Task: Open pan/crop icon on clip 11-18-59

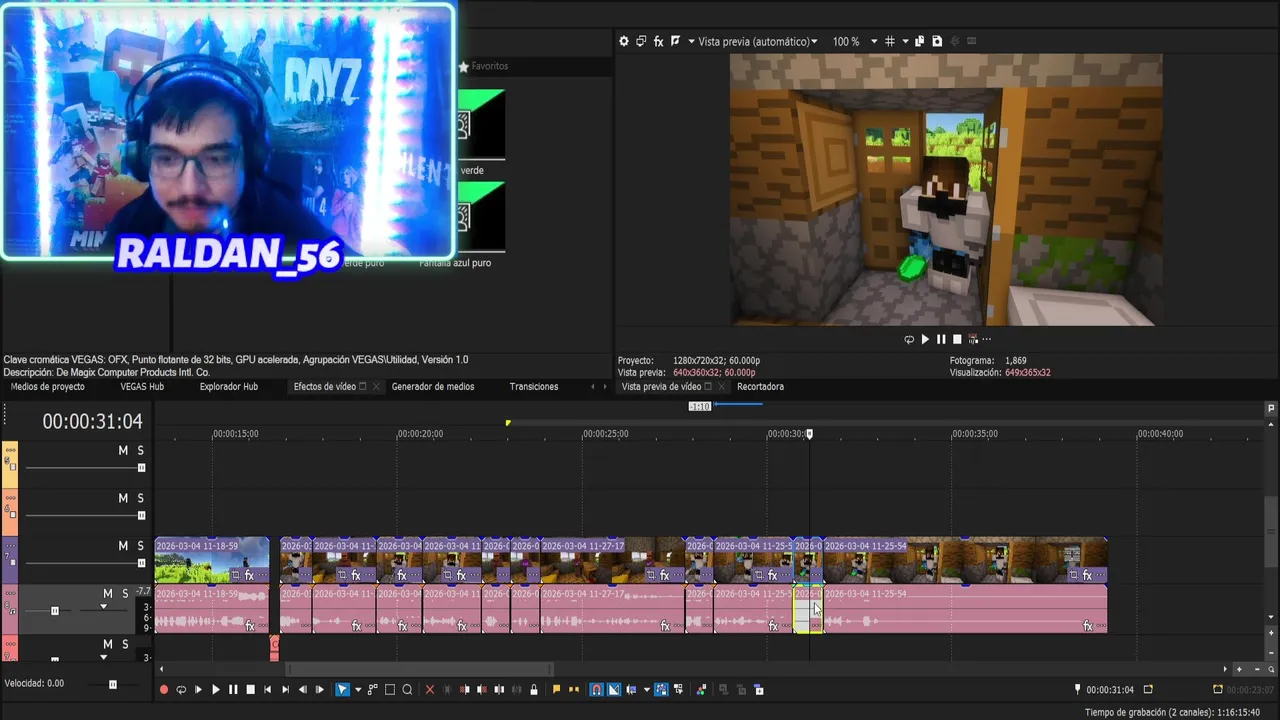Action: (x=236, y=576)
